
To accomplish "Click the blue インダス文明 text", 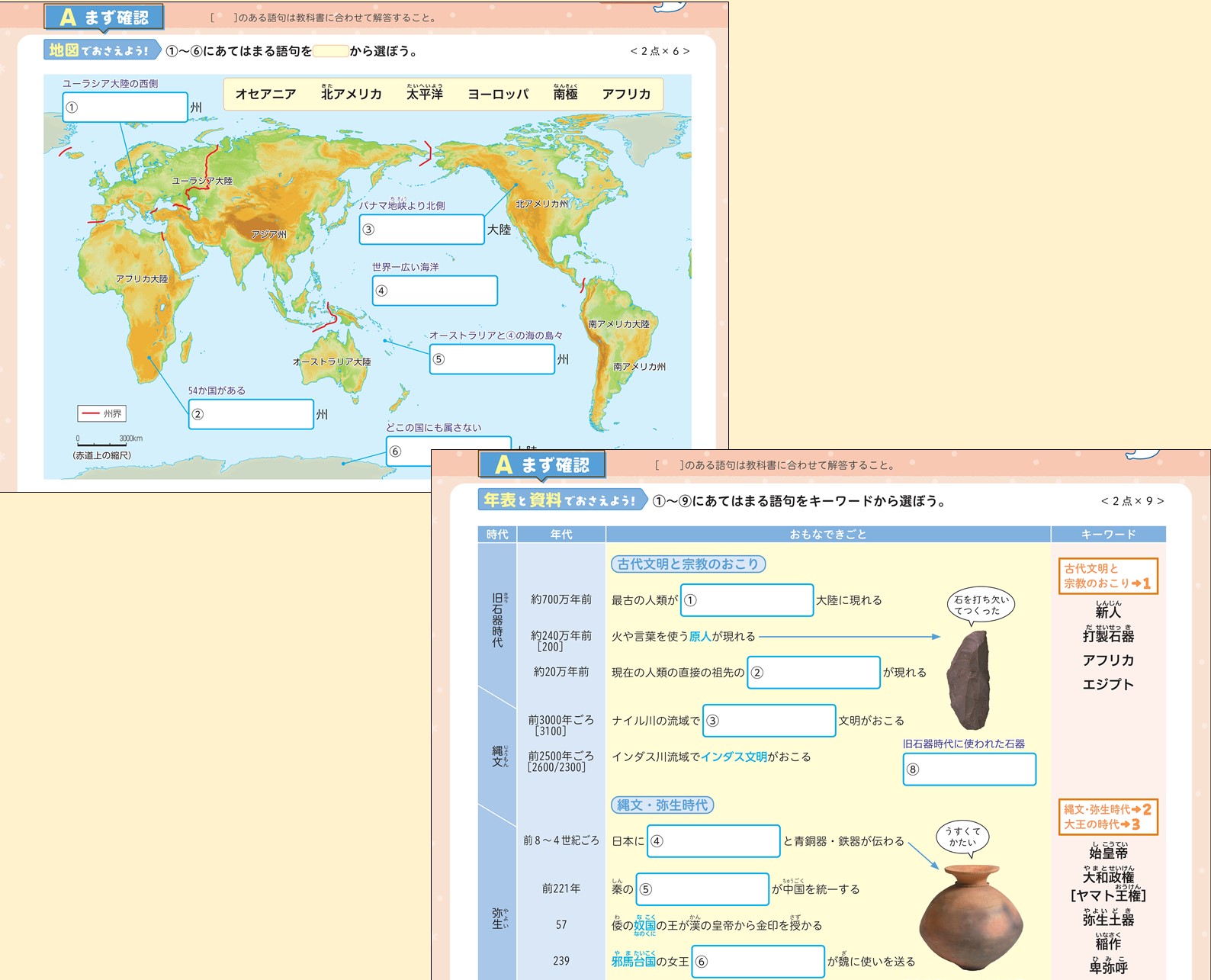I will pyautogui.click(x=734, y=757).
